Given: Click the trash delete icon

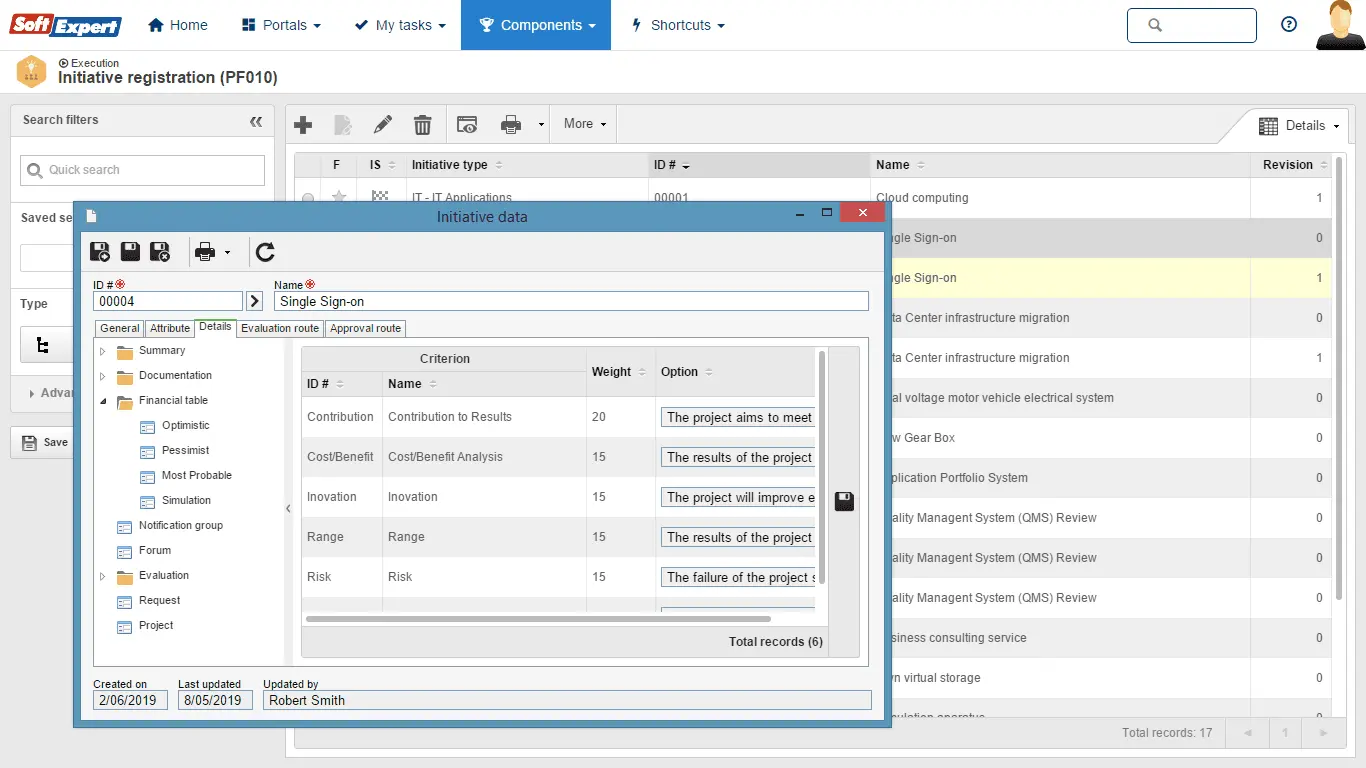Looking at the screenshot, I should pyautogui.click(x=422, y=125).
